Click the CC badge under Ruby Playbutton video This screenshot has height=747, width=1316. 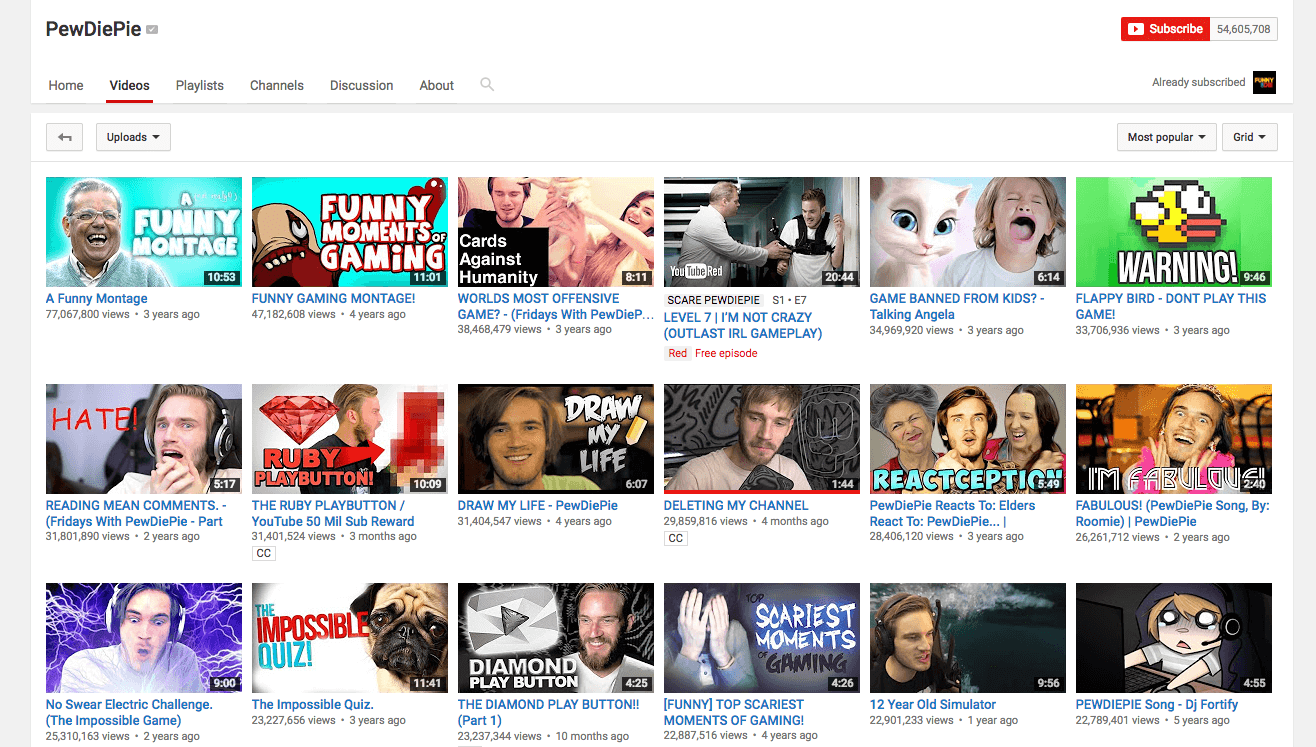264,553
